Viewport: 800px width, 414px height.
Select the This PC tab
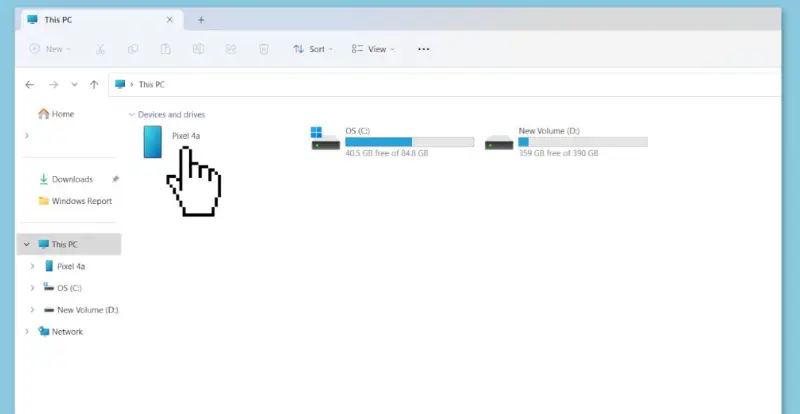(x=101, y=20)
